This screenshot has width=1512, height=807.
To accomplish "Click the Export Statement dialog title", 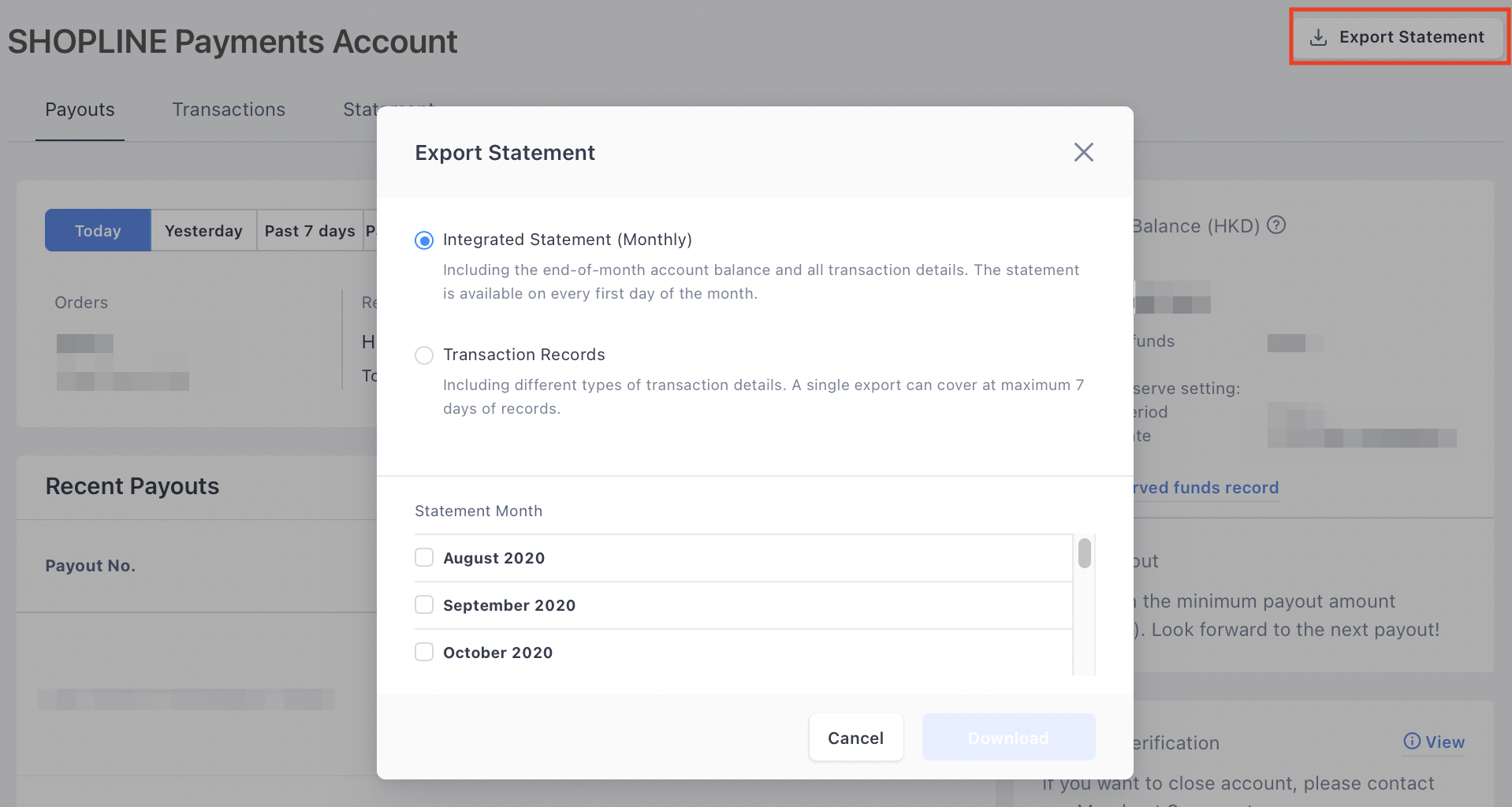I will coord(505,153).
